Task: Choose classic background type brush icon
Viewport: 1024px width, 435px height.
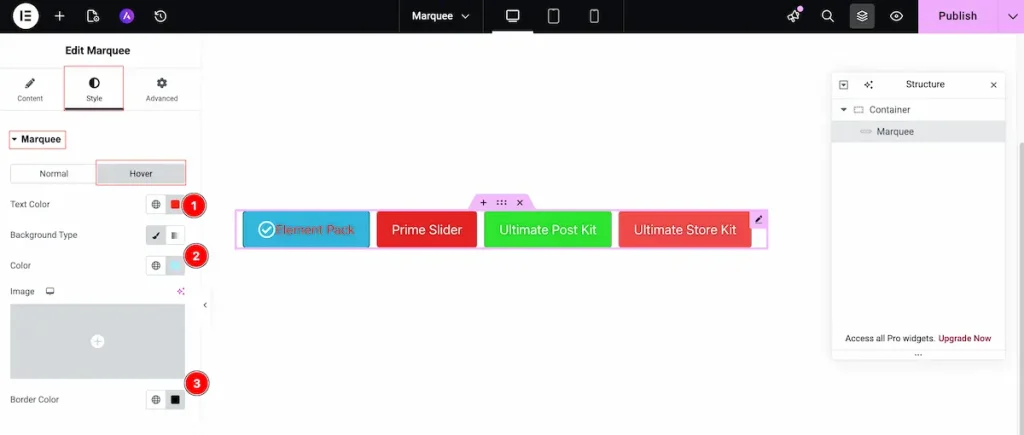Action: [x=156, y=235]
